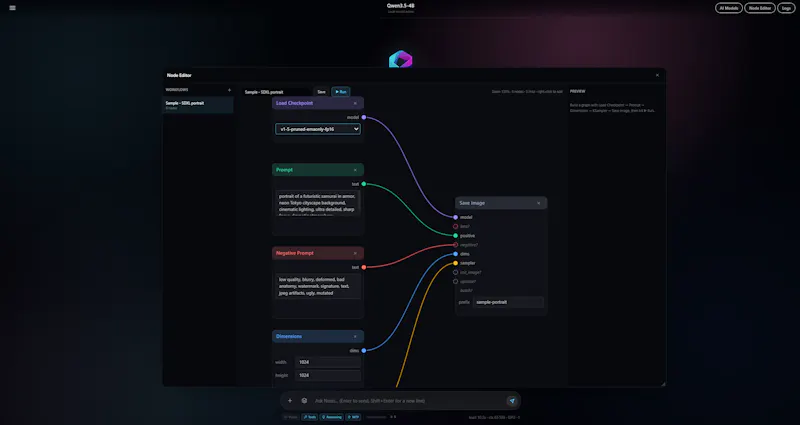Close the Node Editor dialog
Screen dimensions: 800x425
click(x=657, y=75)
